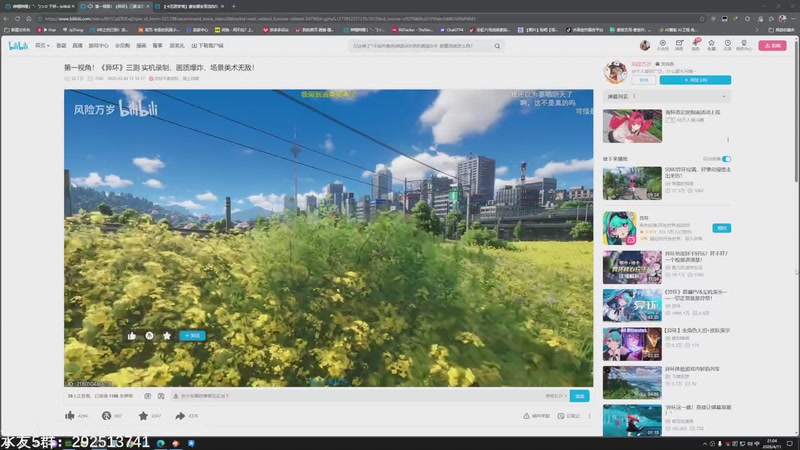Toggle danmaku display icon next to viewer count

147,396
